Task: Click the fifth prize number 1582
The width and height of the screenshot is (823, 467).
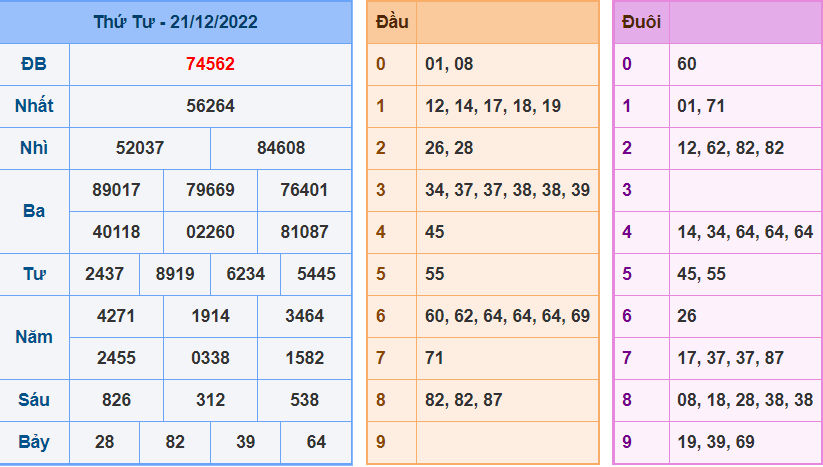Action: click(x=304, y=358)
